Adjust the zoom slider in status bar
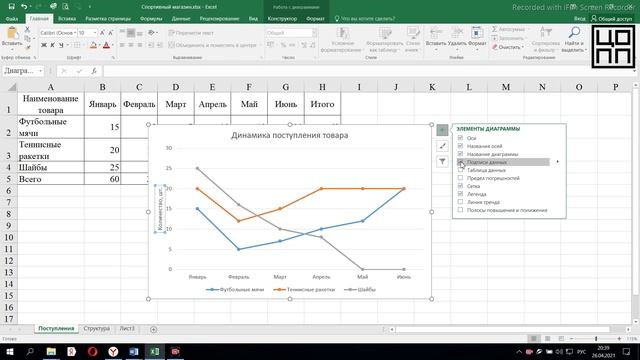640x360 pixels. [596, 338]
